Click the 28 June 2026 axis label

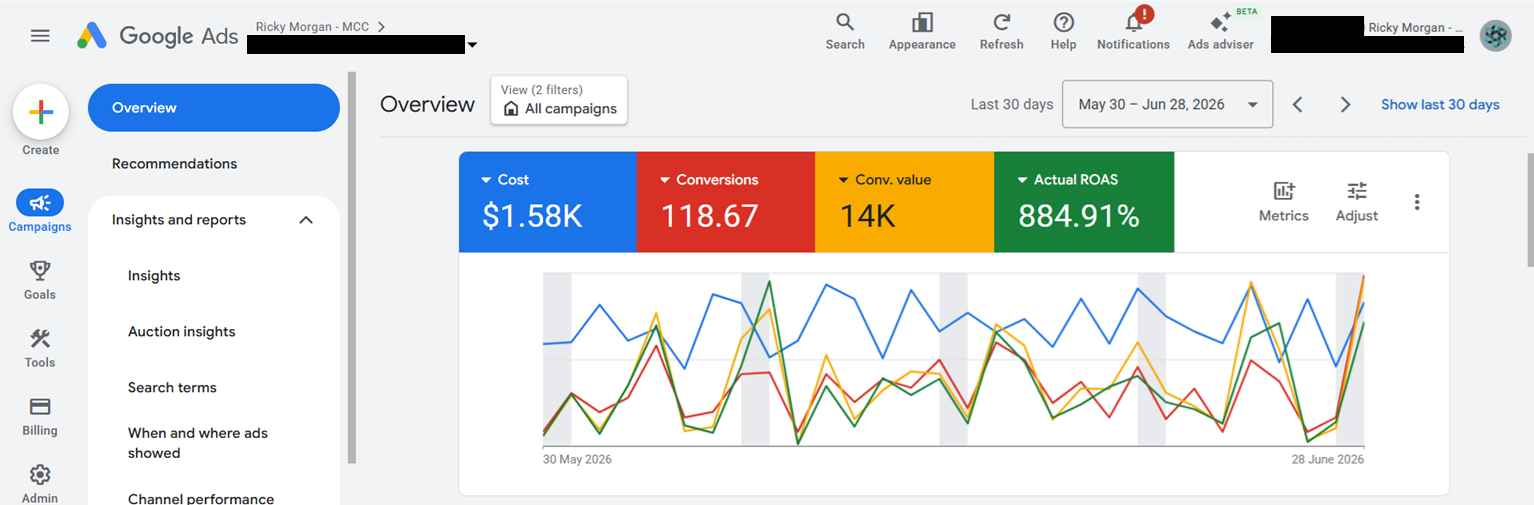click(1328, 459)
